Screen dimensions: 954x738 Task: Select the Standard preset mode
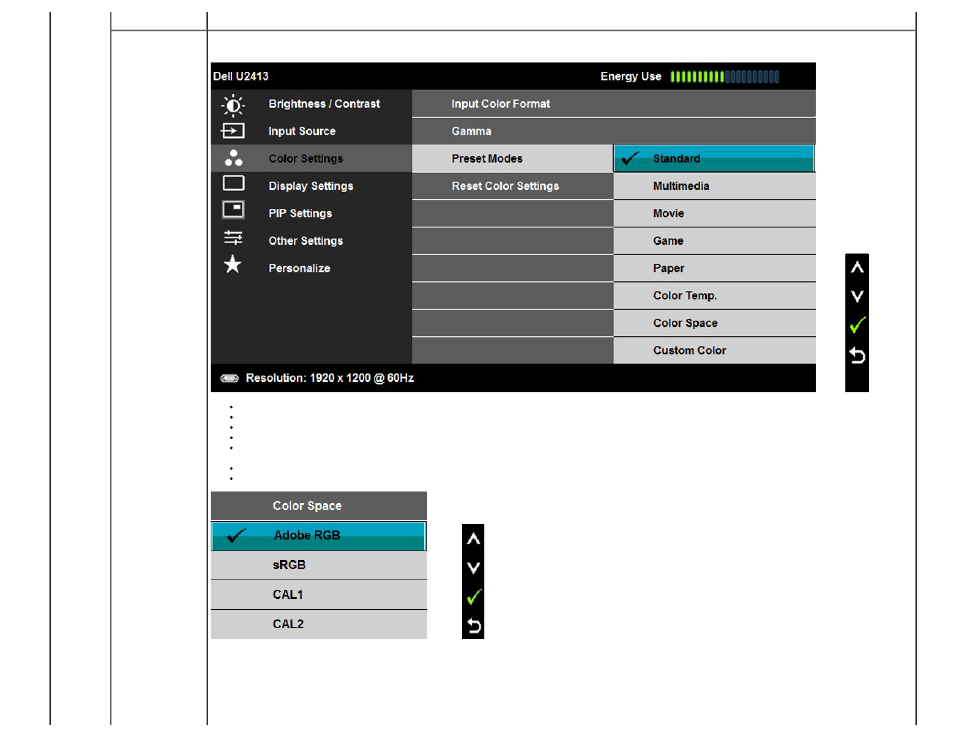[714, 159]
